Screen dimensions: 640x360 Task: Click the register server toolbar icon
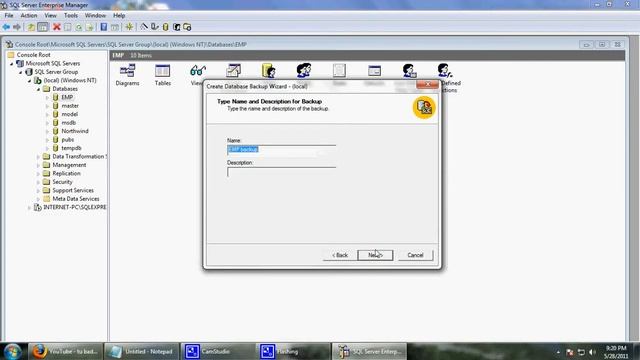[155, 27]
